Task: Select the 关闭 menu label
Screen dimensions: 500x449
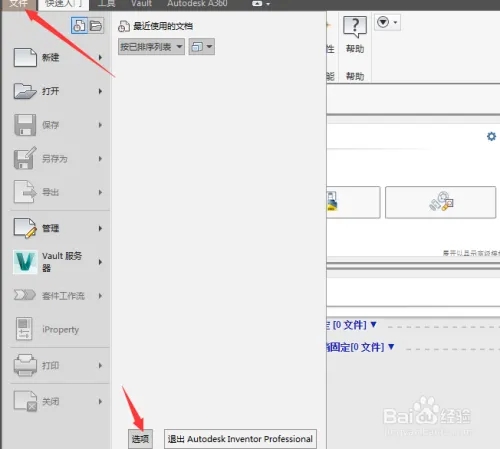Action: click(x=51, y=402)
